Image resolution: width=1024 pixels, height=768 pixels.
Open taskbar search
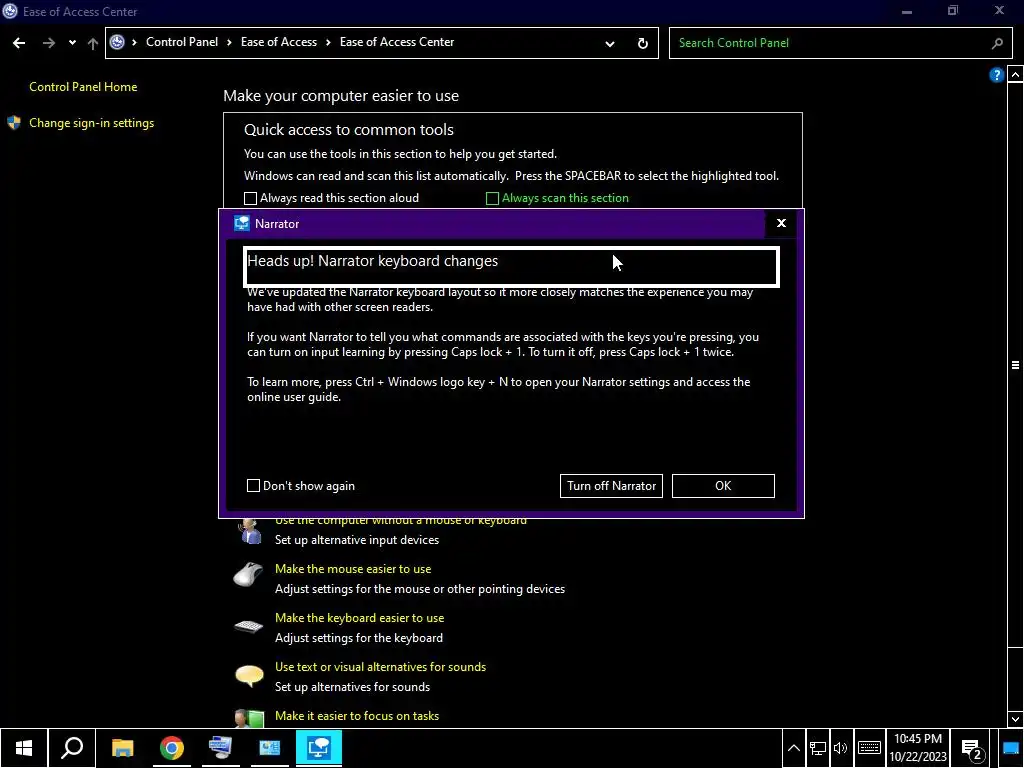72,748
